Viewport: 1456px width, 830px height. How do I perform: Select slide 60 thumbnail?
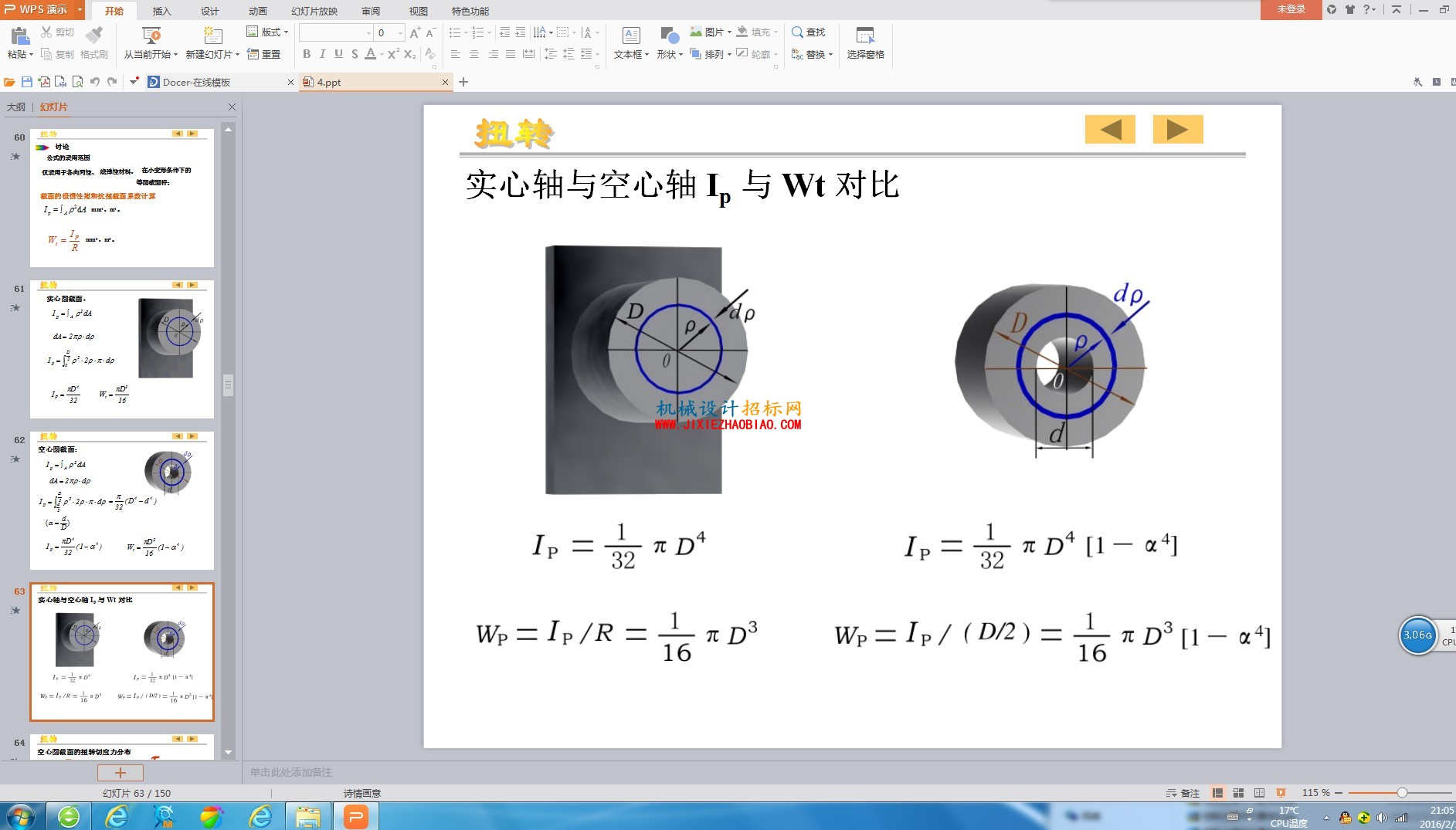[122, 198]
